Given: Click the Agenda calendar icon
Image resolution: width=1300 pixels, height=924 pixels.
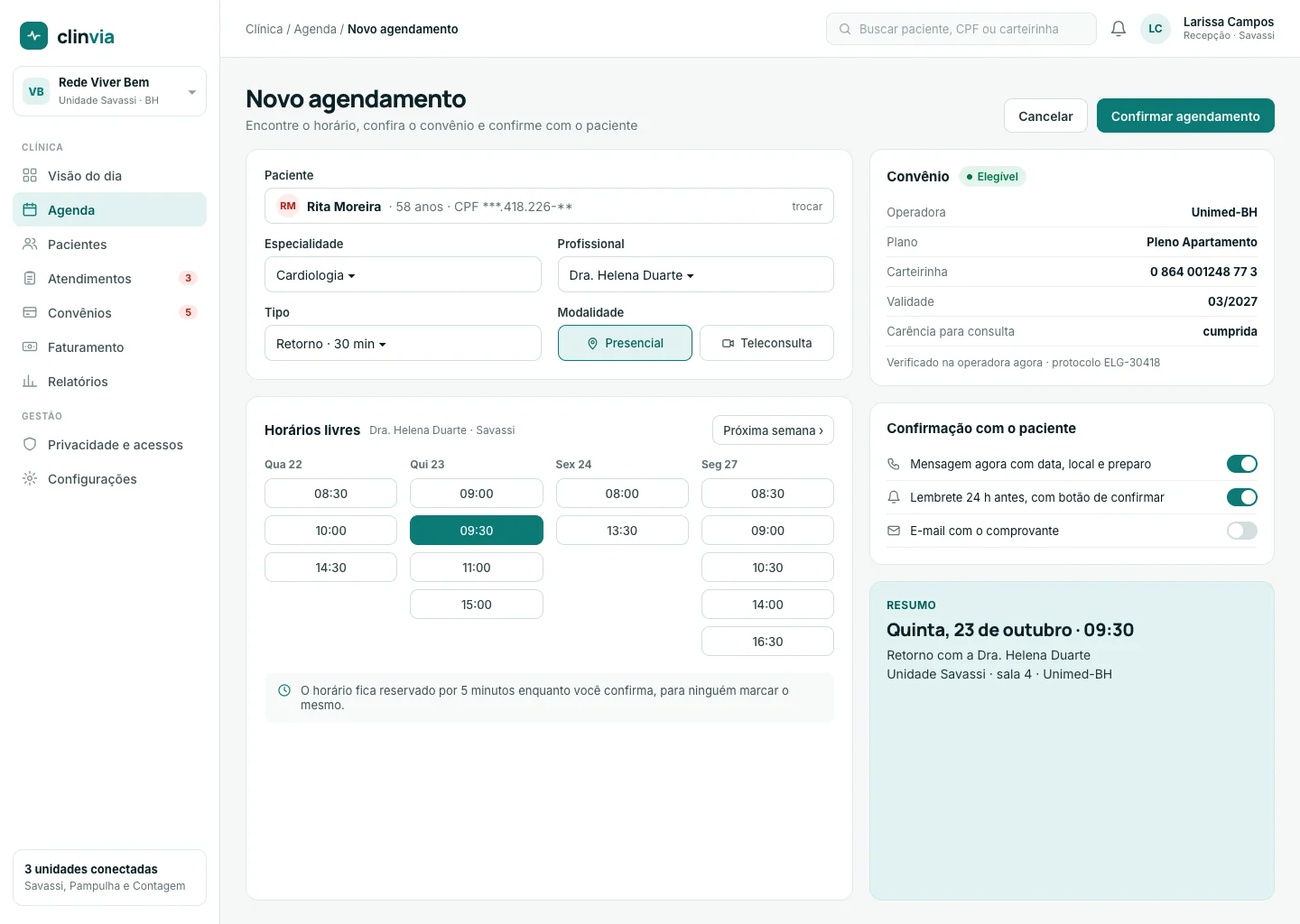Looking at the screenshot, I should [30, 209].
